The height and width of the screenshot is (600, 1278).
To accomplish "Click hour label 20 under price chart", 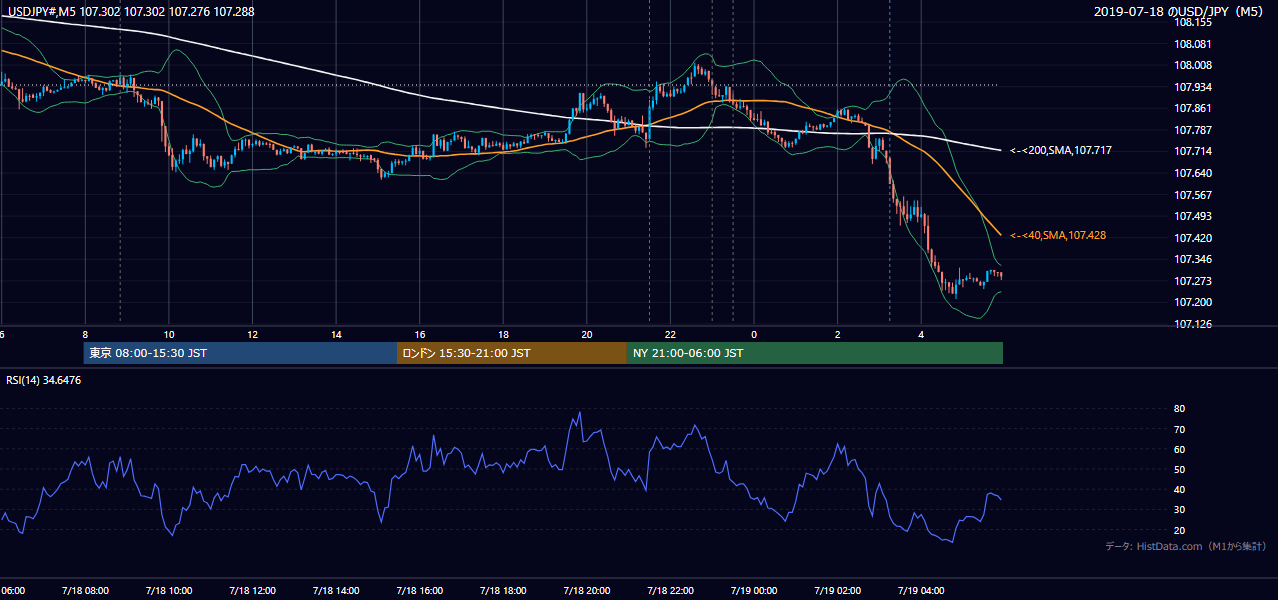I will pos(587,334).
